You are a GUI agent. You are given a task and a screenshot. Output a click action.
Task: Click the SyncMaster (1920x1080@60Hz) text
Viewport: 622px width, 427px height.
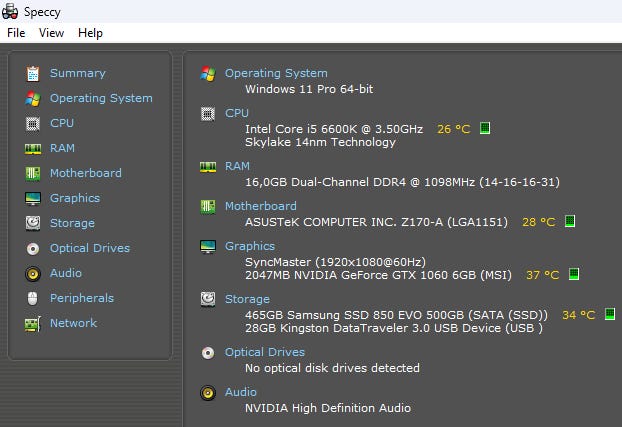[335, 262]
